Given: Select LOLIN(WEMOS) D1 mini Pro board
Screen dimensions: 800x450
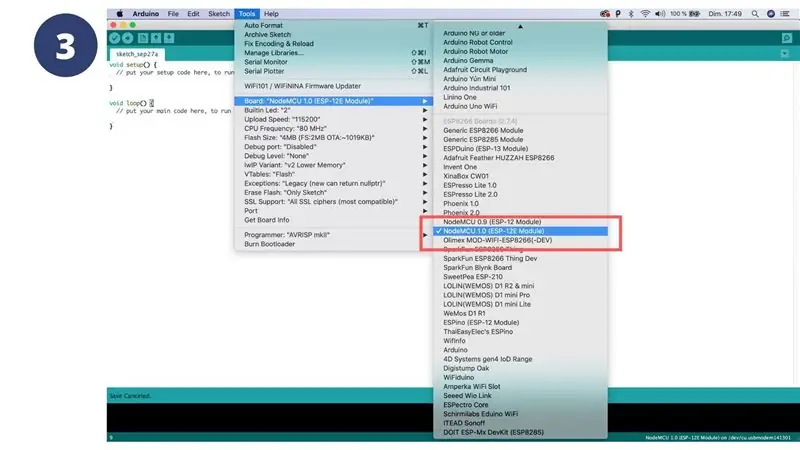Looking at the screenshot, I should pos(520,295).
